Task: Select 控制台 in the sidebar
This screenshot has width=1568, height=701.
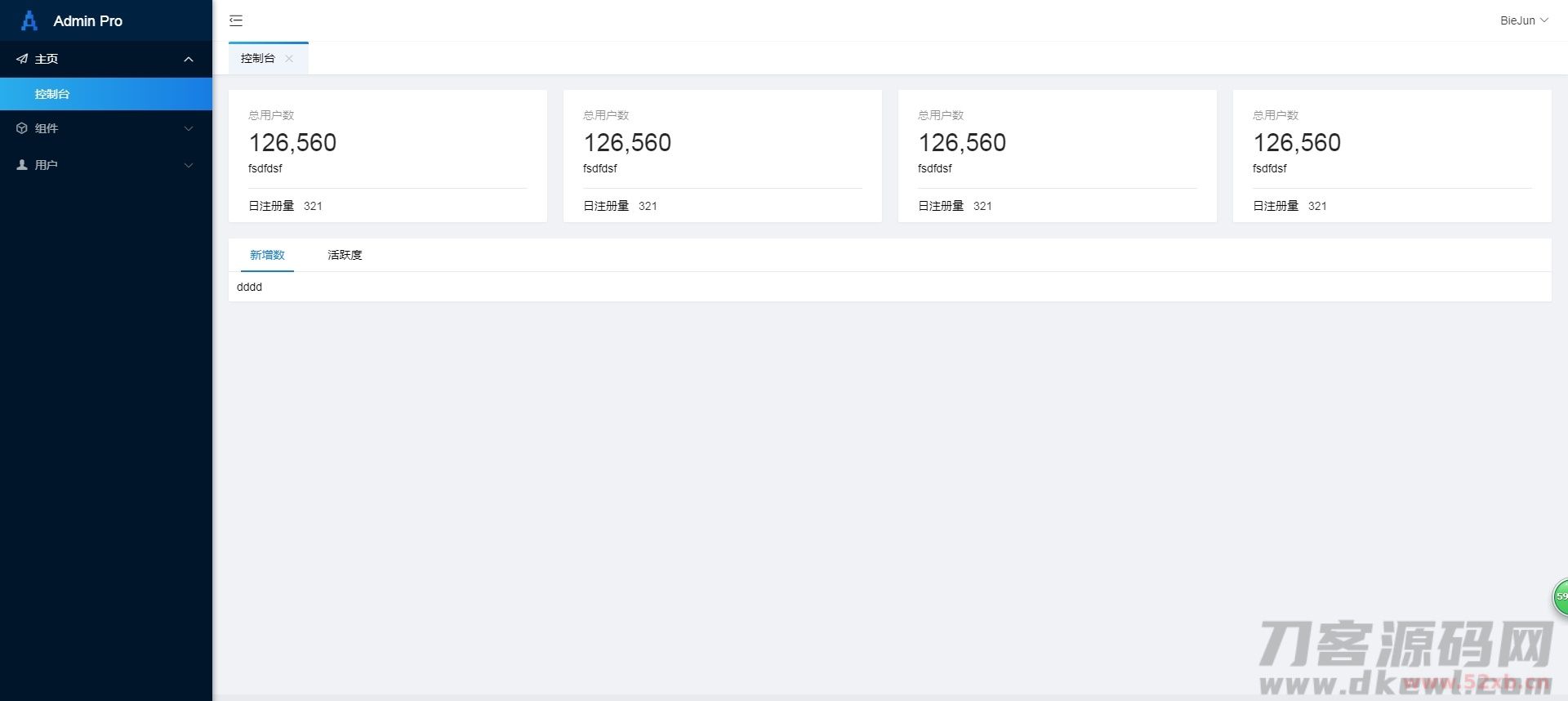Action: 52,94
